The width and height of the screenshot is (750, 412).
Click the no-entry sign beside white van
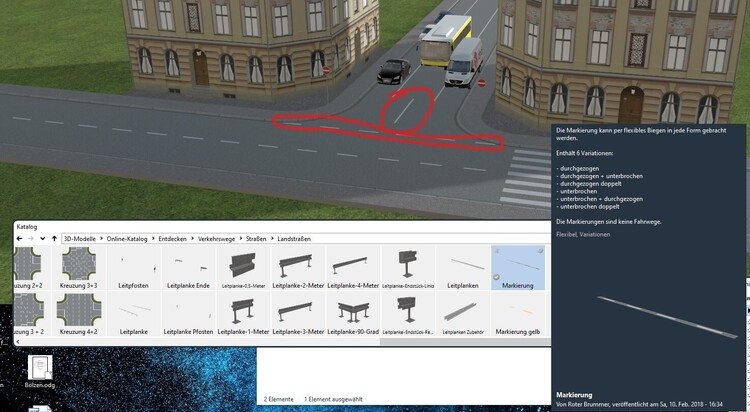click(482, 83)
